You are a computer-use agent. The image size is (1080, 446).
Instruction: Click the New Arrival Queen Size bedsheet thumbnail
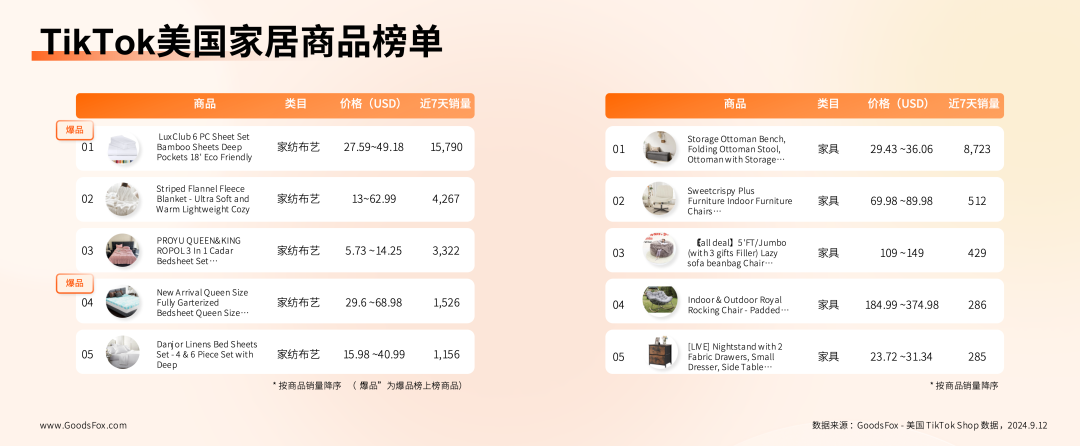coord(123,302)
